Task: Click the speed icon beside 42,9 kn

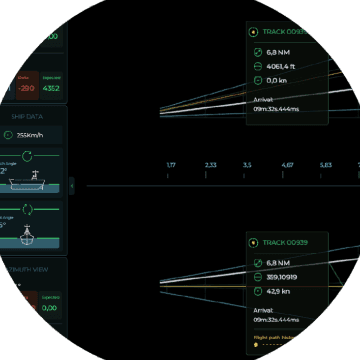Action: (258, 291)
